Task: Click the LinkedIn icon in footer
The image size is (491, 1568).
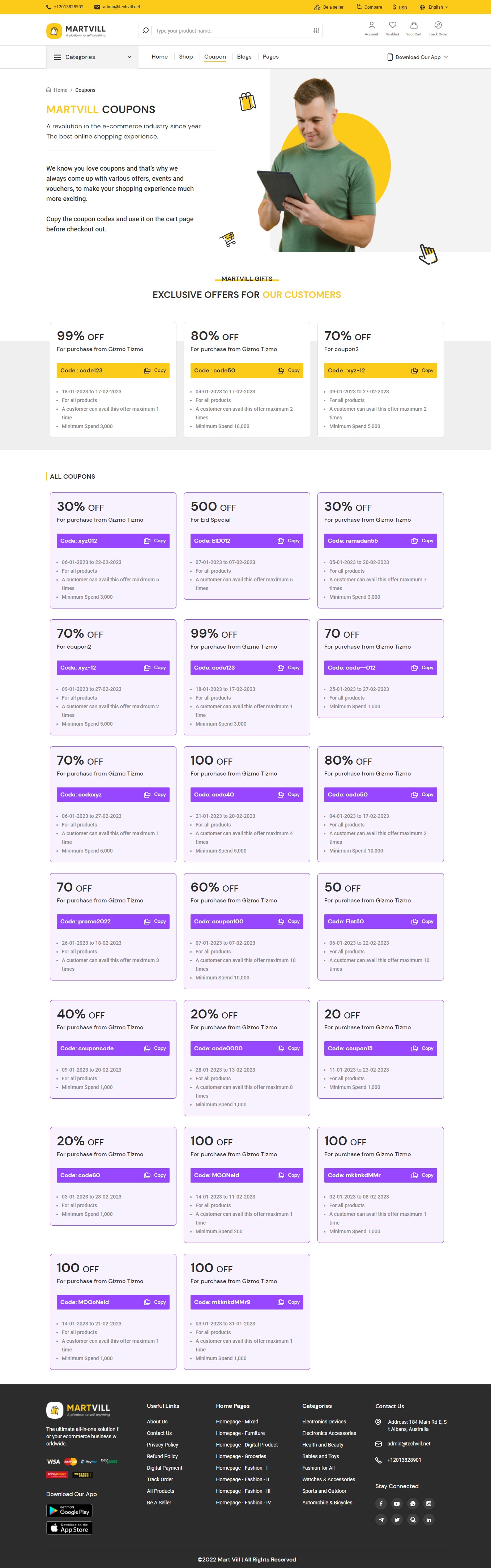Action: tap(429, 1519)
